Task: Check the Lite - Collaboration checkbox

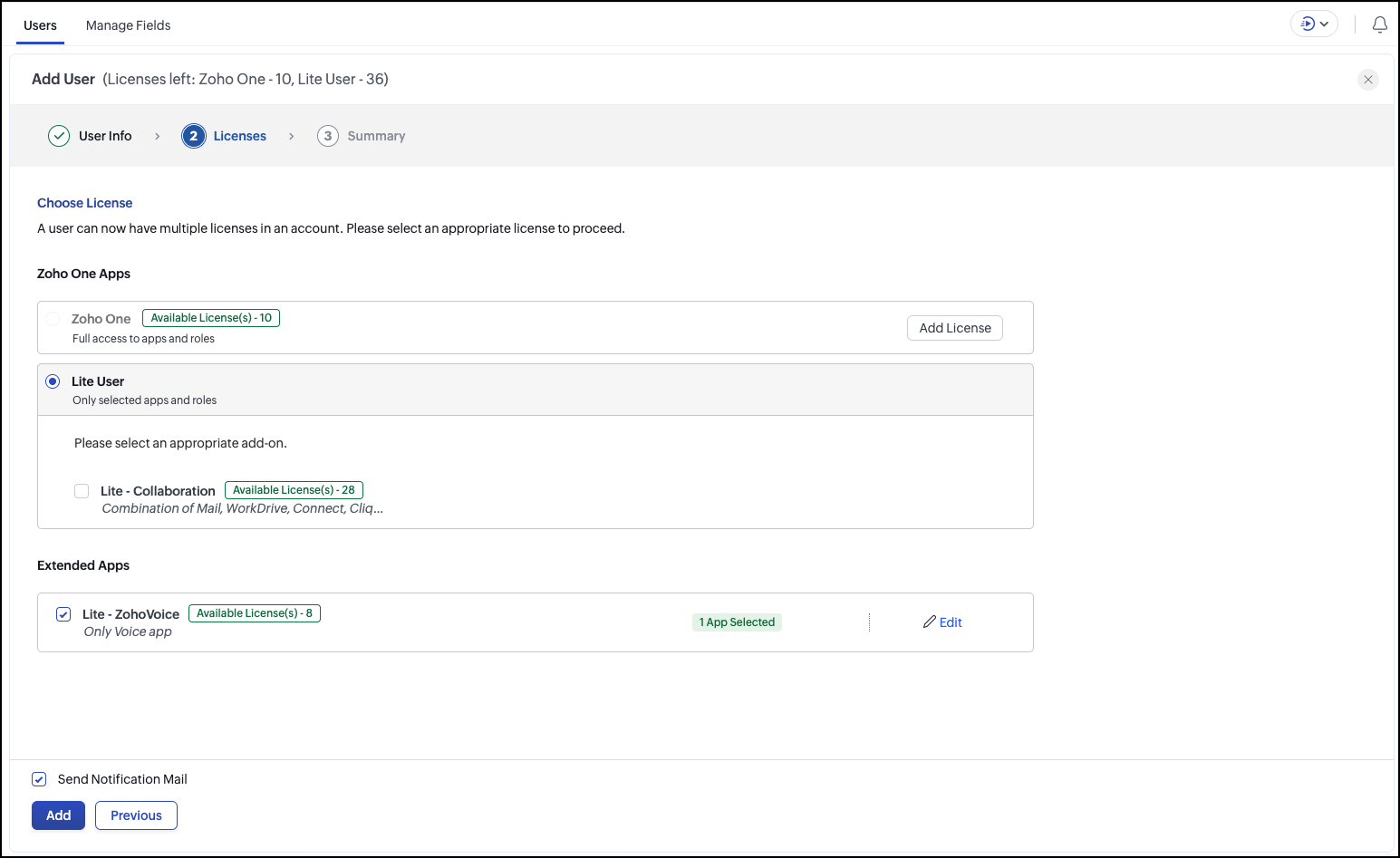Action: [x=82, y=491]
